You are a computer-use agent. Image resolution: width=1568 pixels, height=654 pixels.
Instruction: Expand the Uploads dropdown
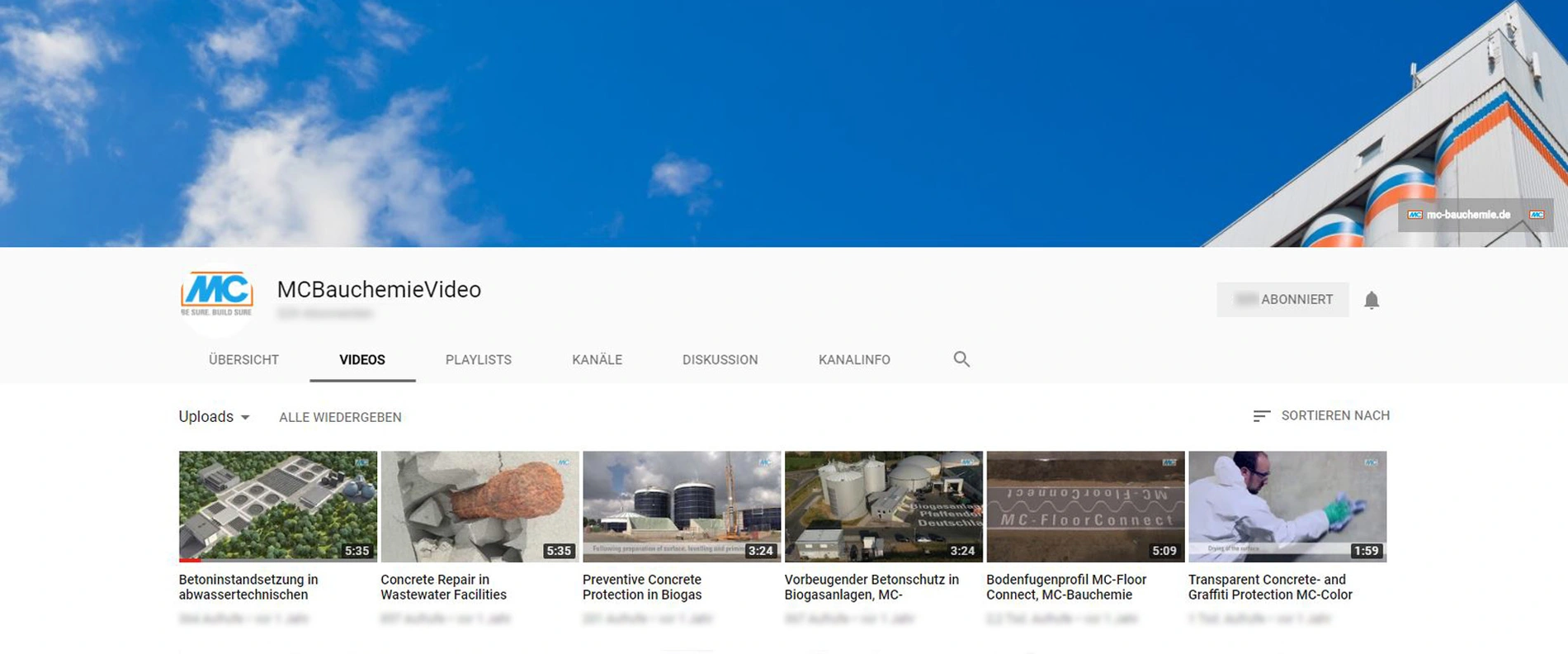coord(215,417)
